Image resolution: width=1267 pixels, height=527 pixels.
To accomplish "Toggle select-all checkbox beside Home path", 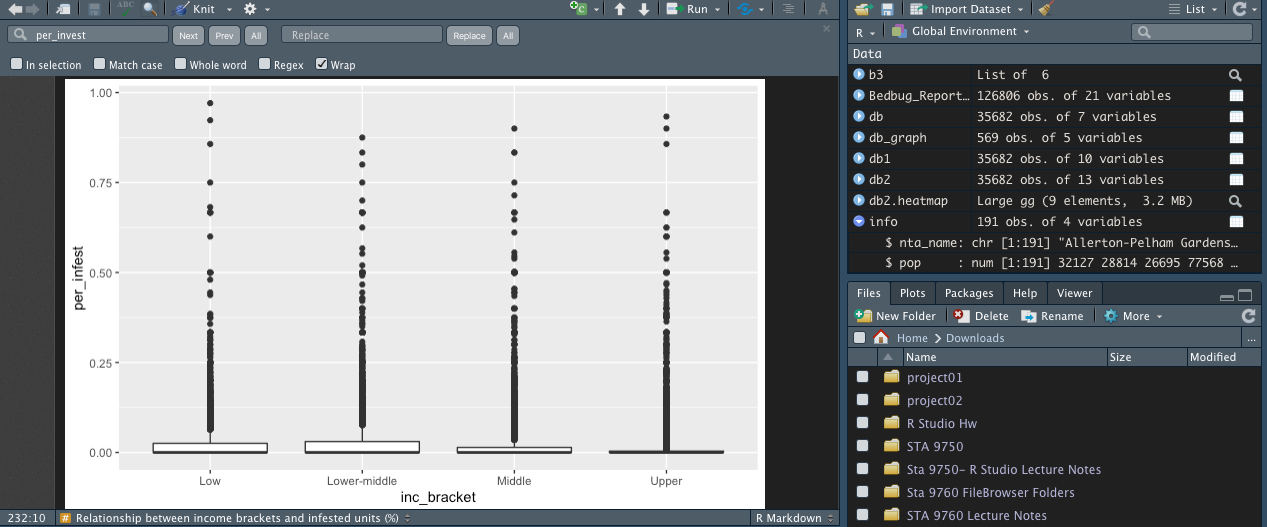I will 860,338.
